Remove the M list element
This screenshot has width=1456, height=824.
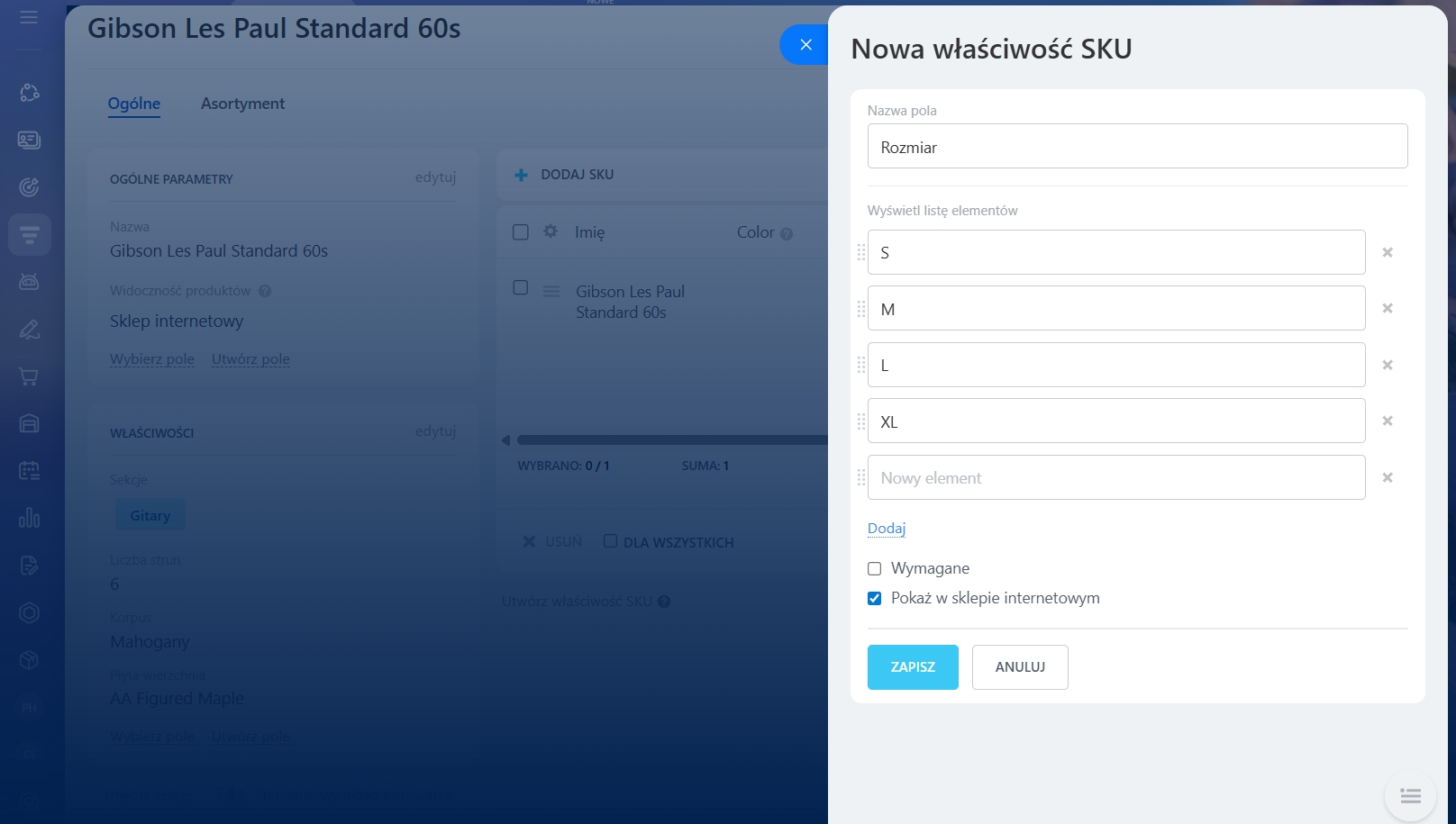click(1388, 308)
